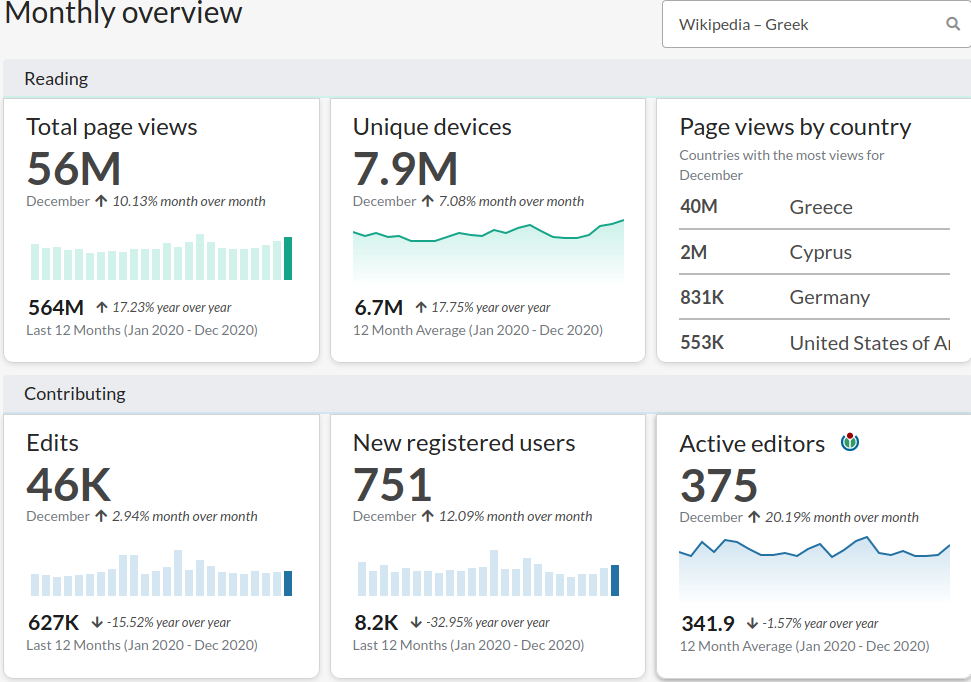Click the search magnifier icon
This screenshot has height=682, width=971.
tap(953, 24)
